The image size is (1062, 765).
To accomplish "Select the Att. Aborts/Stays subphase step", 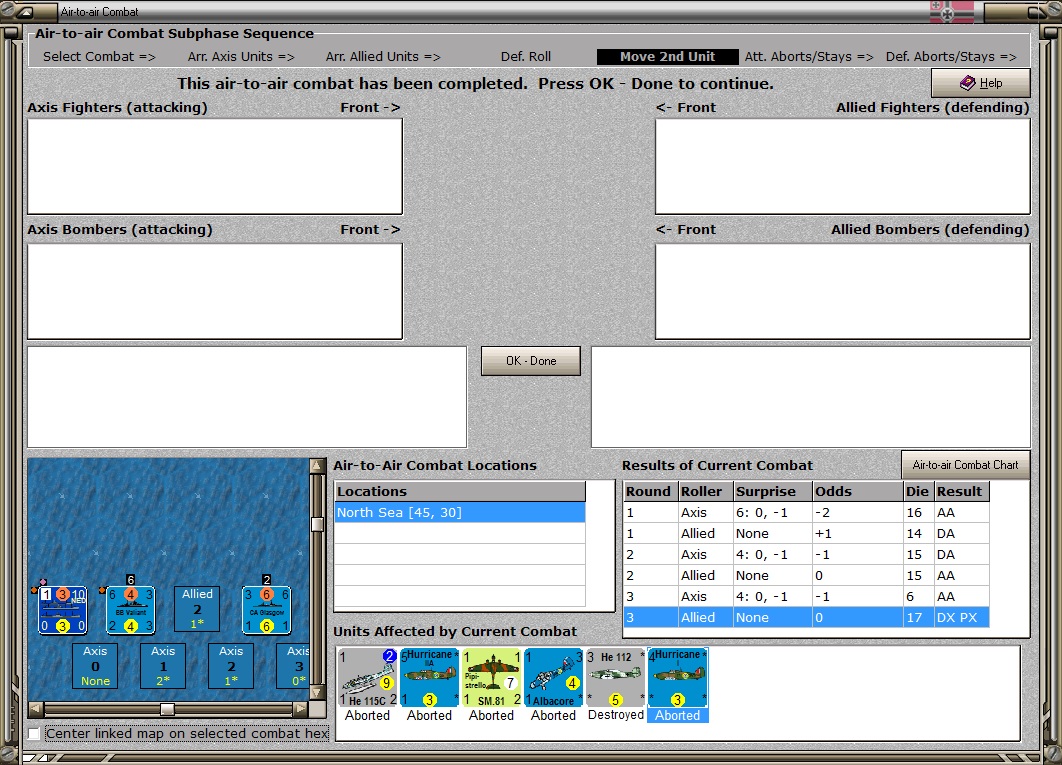I will click(x=809, y=57).
